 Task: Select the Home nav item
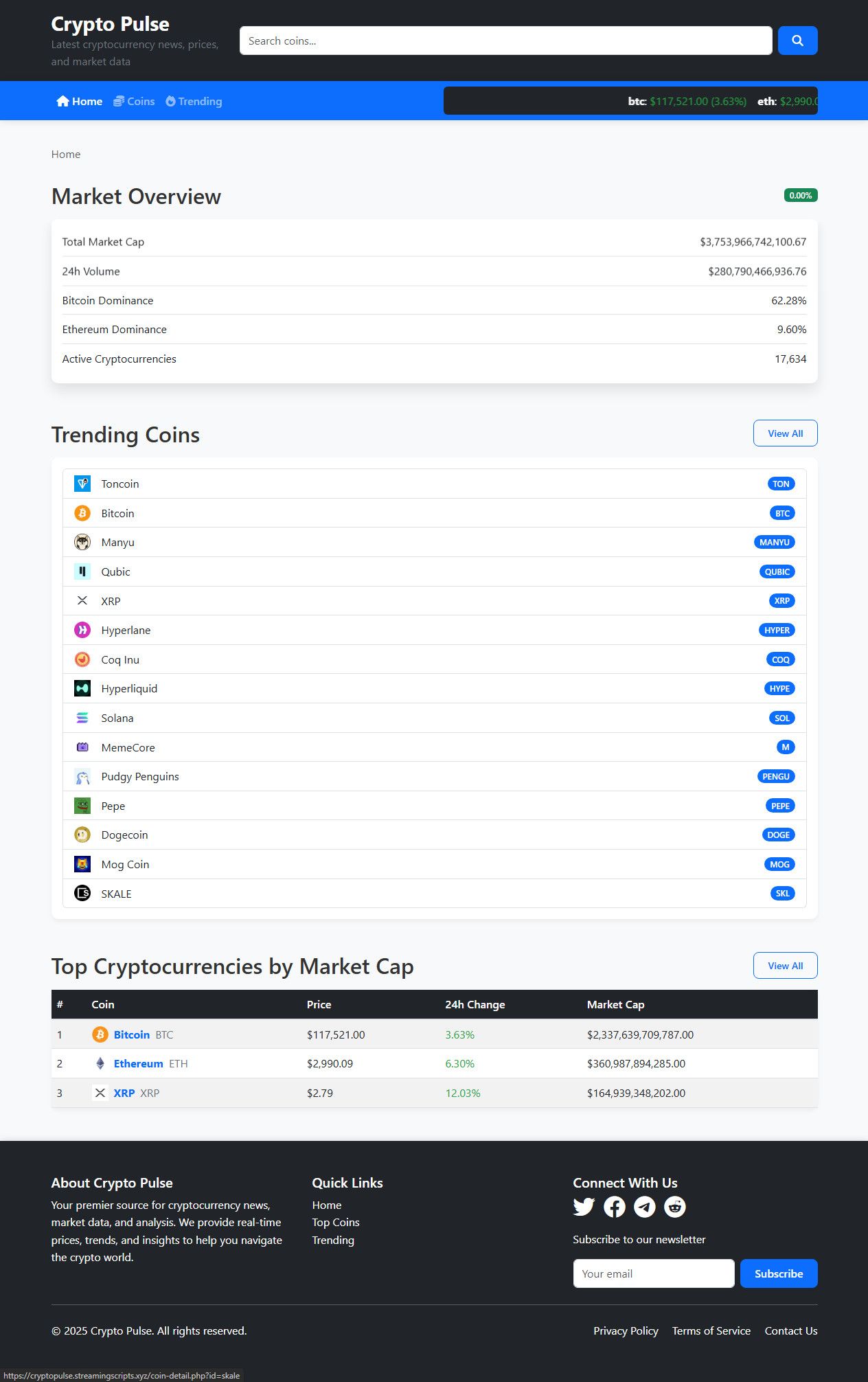80,102
